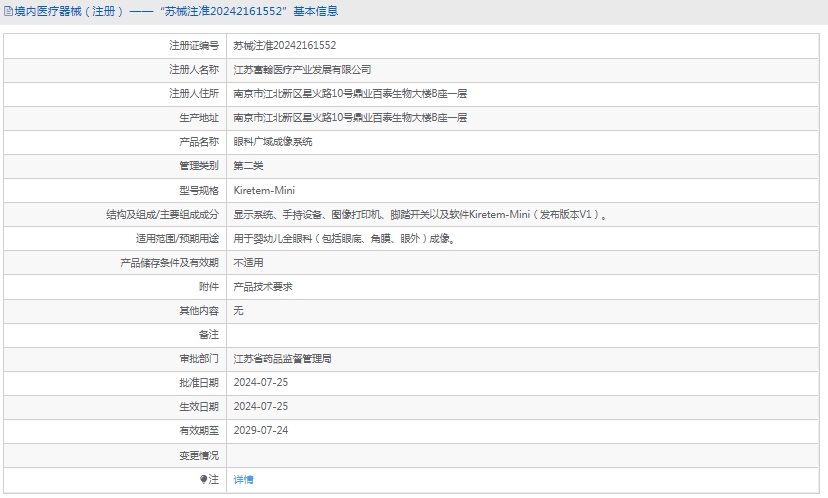Click management category value 第二类

[248, 166]
